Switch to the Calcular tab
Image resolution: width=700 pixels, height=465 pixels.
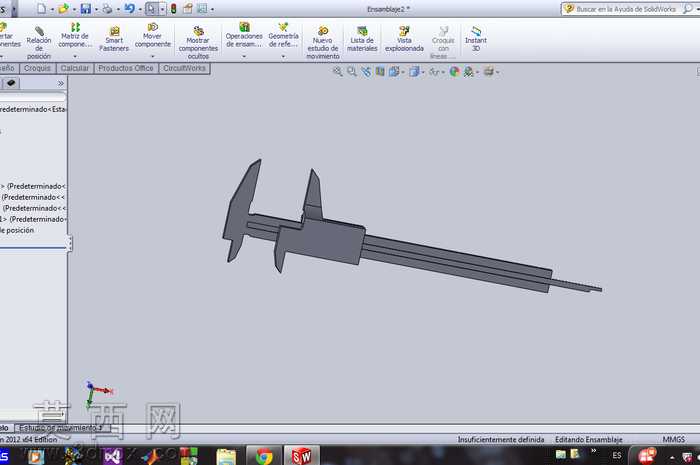click(x=75, y=68)
